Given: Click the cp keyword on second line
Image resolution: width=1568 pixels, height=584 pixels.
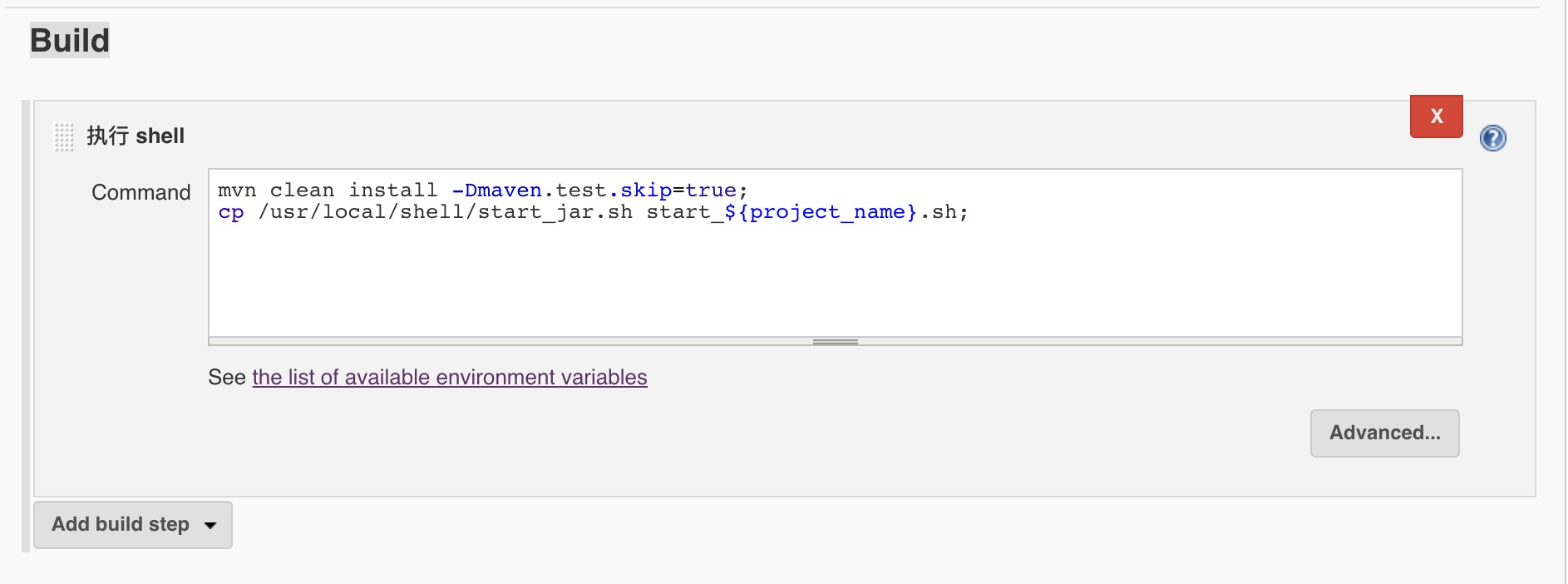Looking at the screenshot, I should [231, 213].
